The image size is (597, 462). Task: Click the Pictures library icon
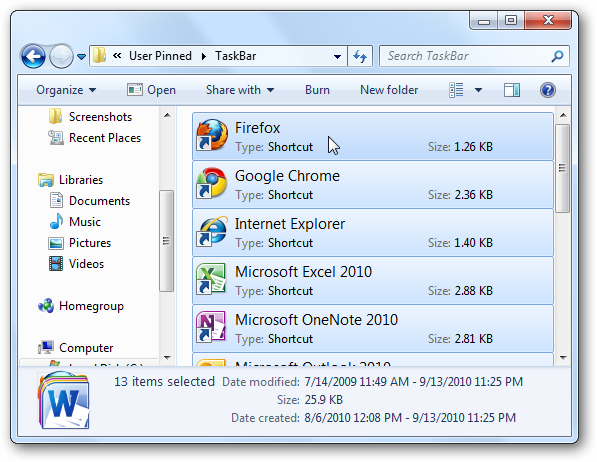tap(56, 243)
